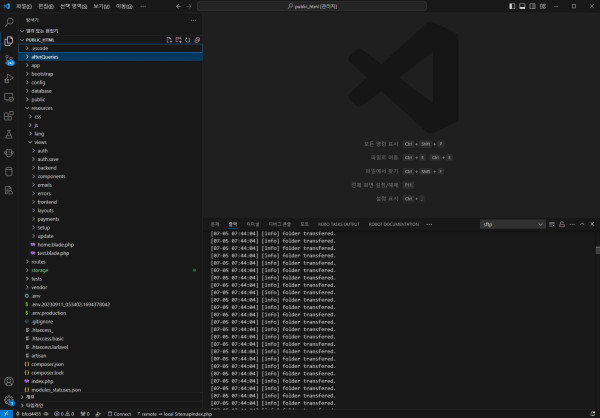Viewport: 600px width, 418px height.
Task: Open the .htaccess.basic file
Action: pyautogui.click(x=111, y=338)
